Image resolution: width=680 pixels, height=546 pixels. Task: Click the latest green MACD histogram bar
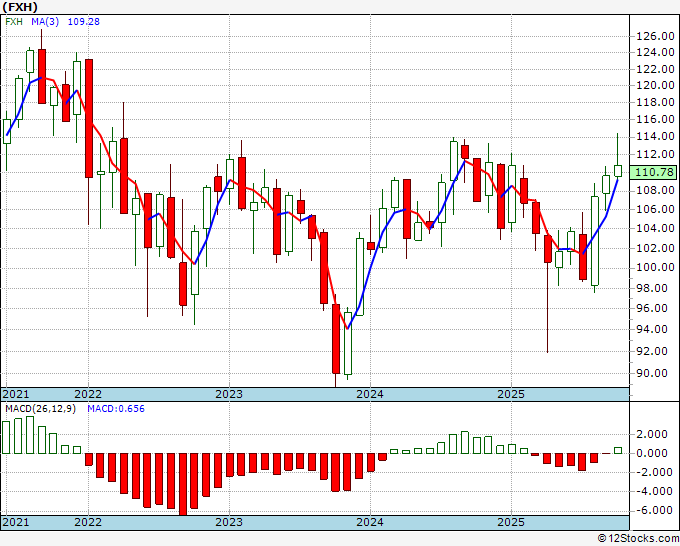[x=618, y=451]
